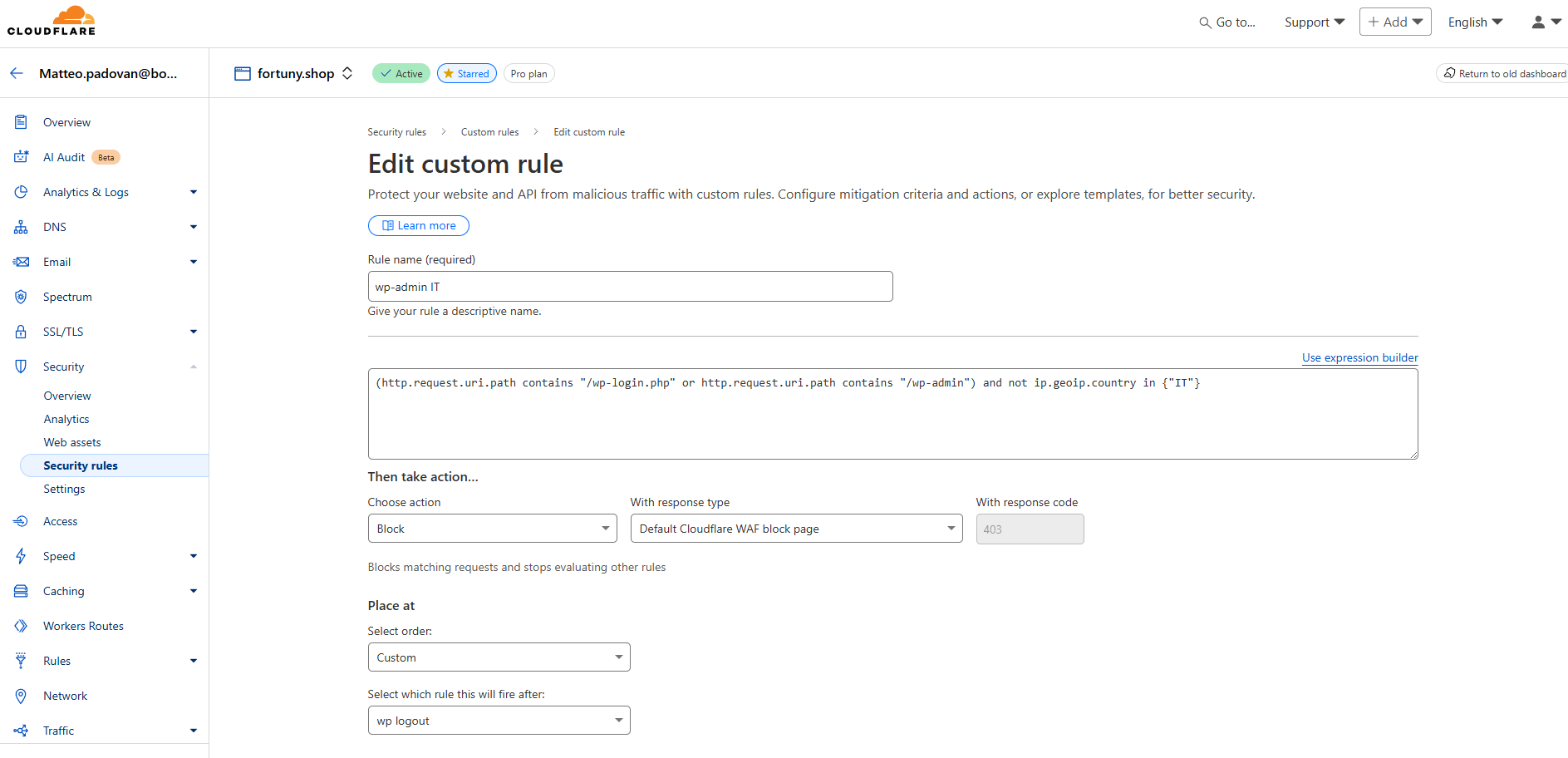This screenshot has width=1568, height=758.
Task: Expand the SSL/TLS section
Action: click(194, 332)
